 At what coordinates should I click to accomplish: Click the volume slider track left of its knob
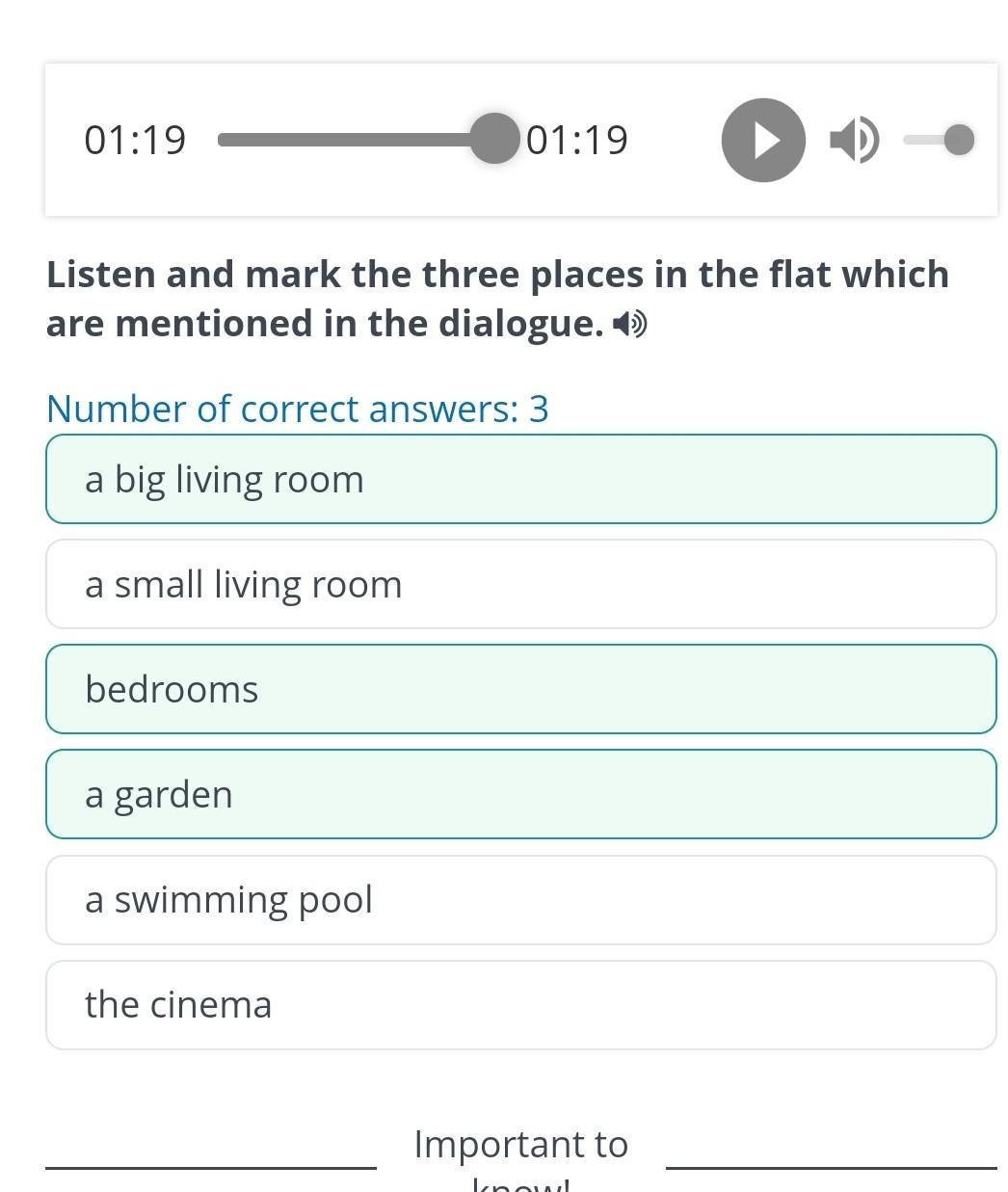921,140
